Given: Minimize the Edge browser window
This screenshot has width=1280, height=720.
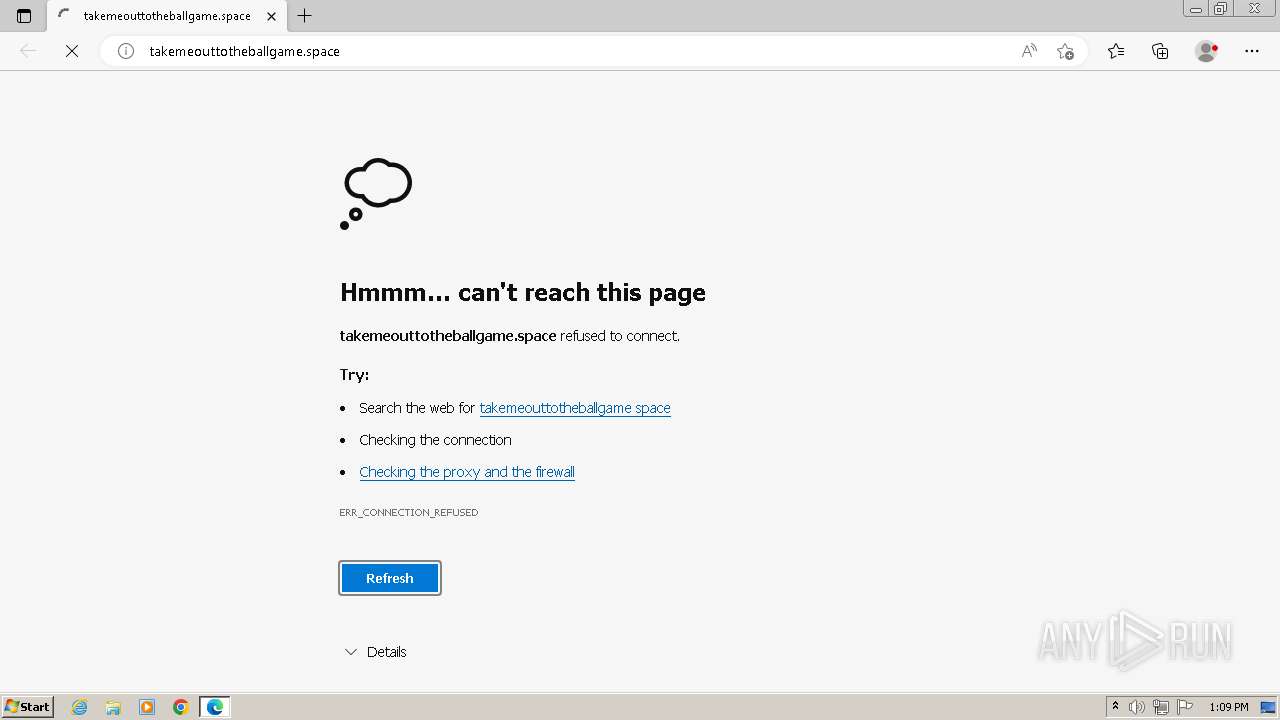Looking at the screenshot, I should coord(1196,9).
